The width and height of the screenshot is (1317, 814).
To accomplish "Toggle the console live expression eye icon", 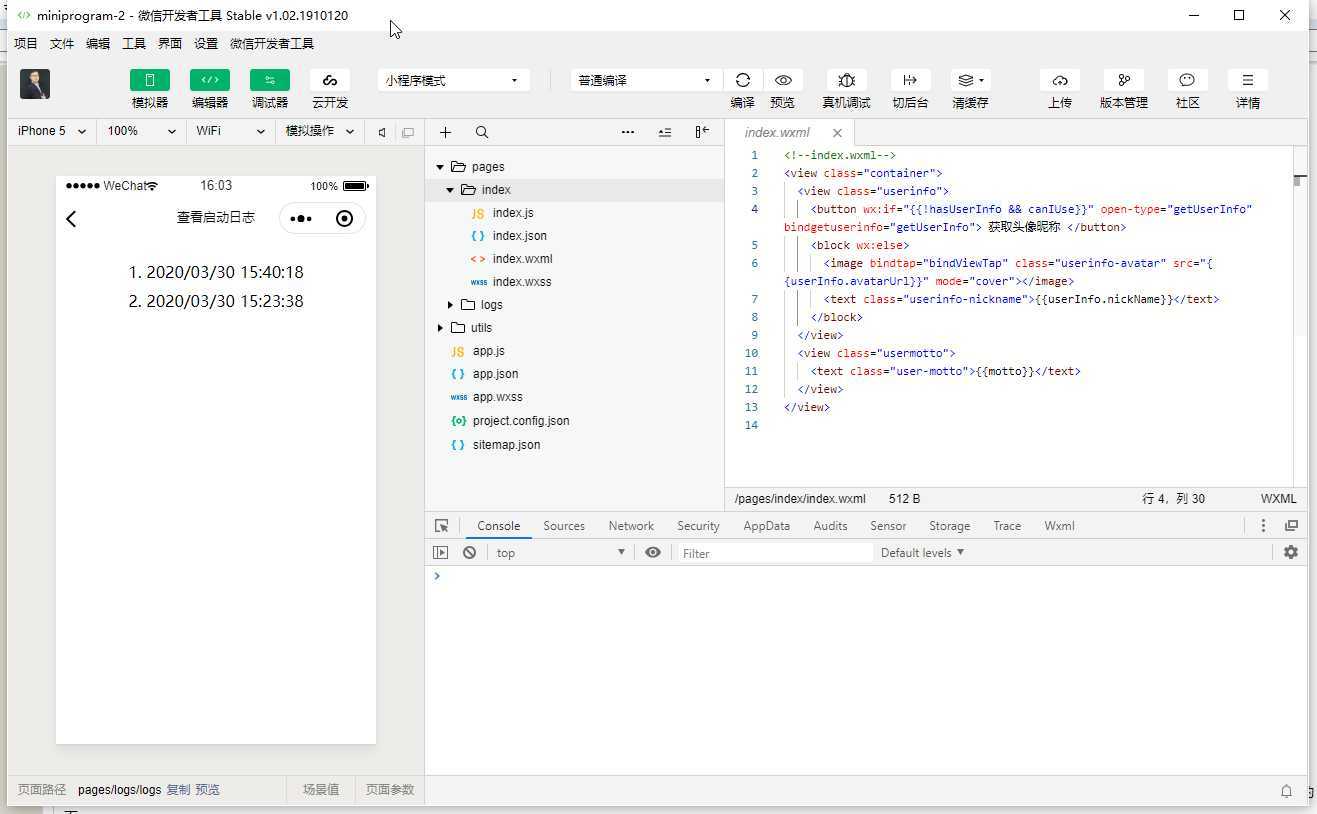I will click(x=653, y=553).
